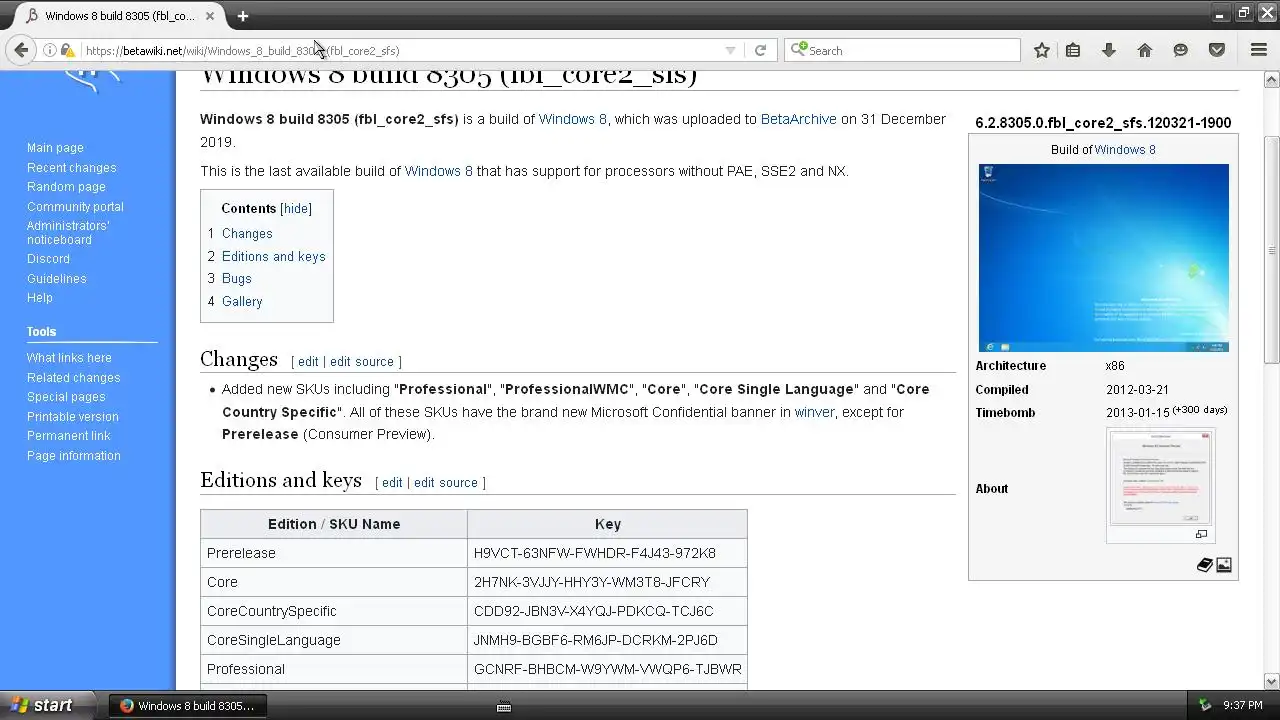Go to the Firefox home page icon
The height and width of the screenshot is (720, 1280).
(1145, 50)
